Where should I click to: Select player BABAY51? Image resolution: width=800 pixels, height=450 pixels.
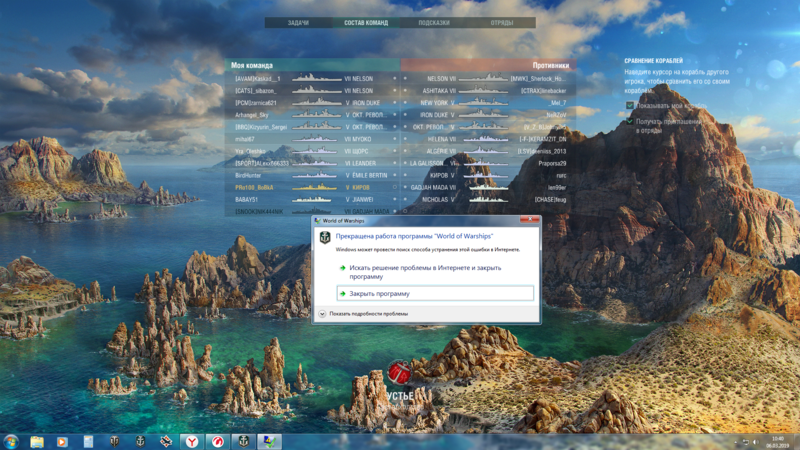[246, 199]
